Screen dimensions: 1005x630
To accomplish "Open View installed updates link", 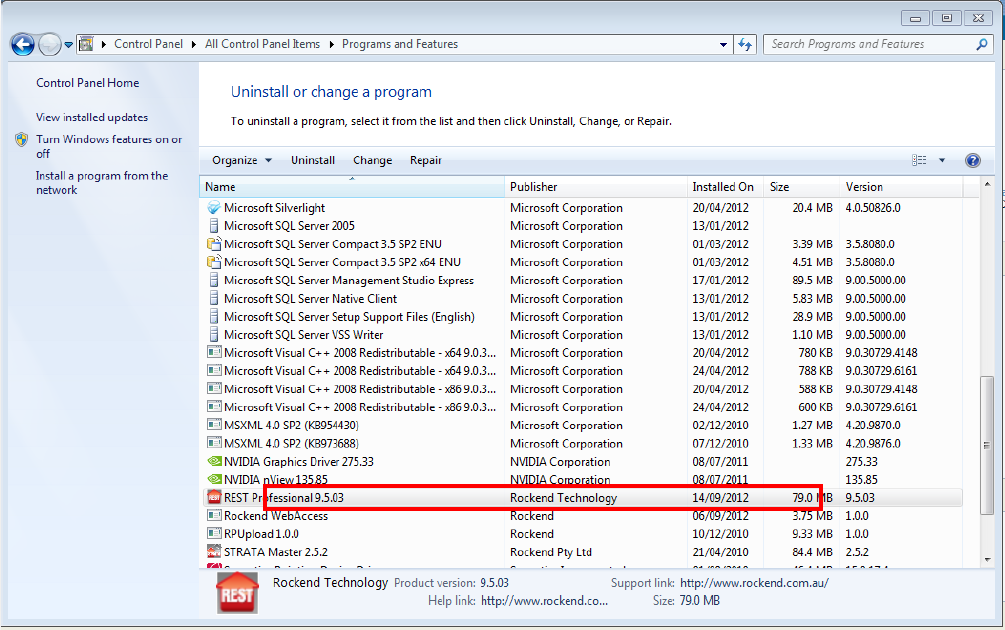I will point(92,117).
